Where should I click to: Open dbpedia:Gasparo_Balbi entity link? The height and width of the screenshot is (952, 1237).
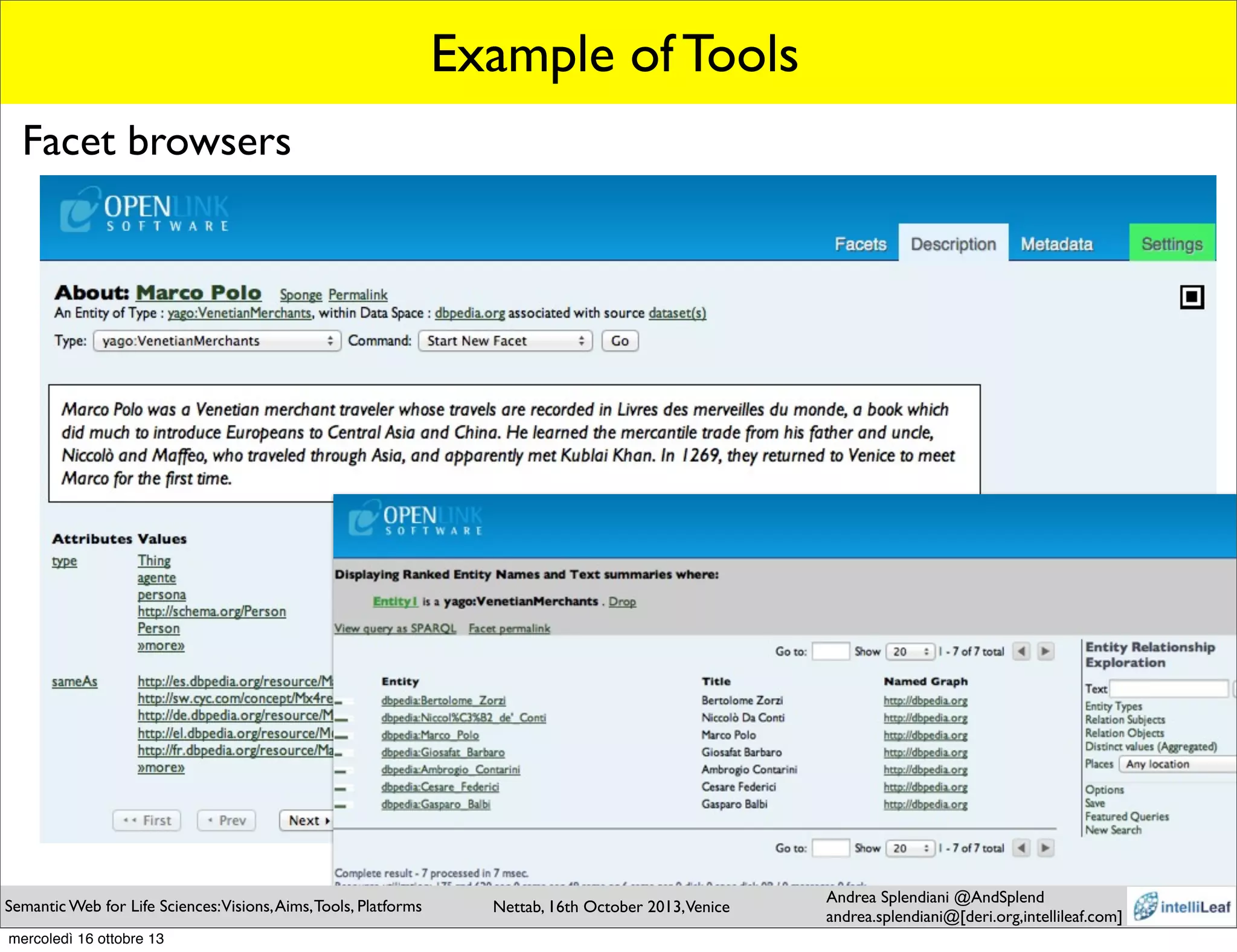(x=435, y=805)
